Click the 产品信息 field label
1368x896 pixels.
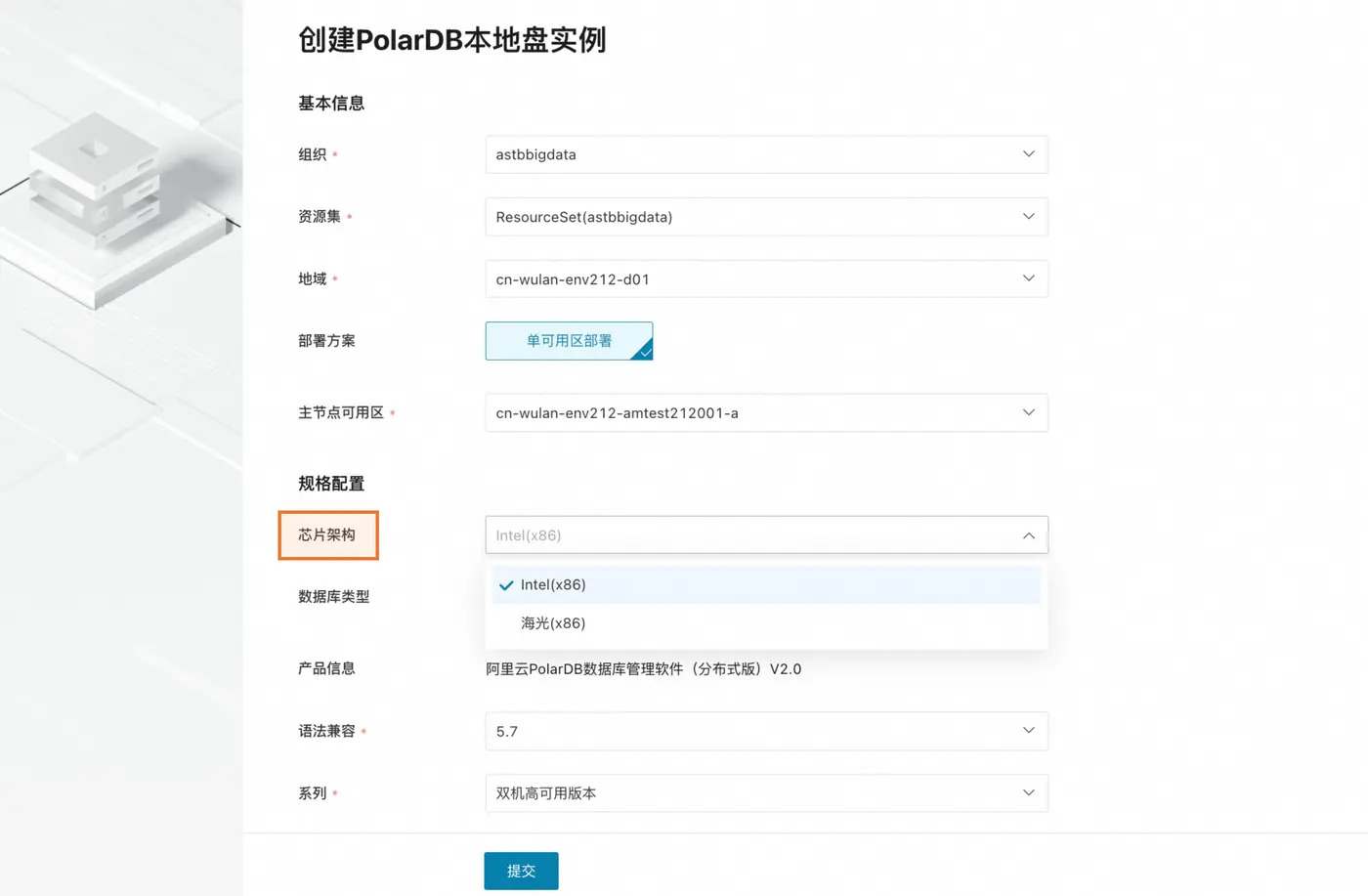pyautogui.click(x=326, y=668)
